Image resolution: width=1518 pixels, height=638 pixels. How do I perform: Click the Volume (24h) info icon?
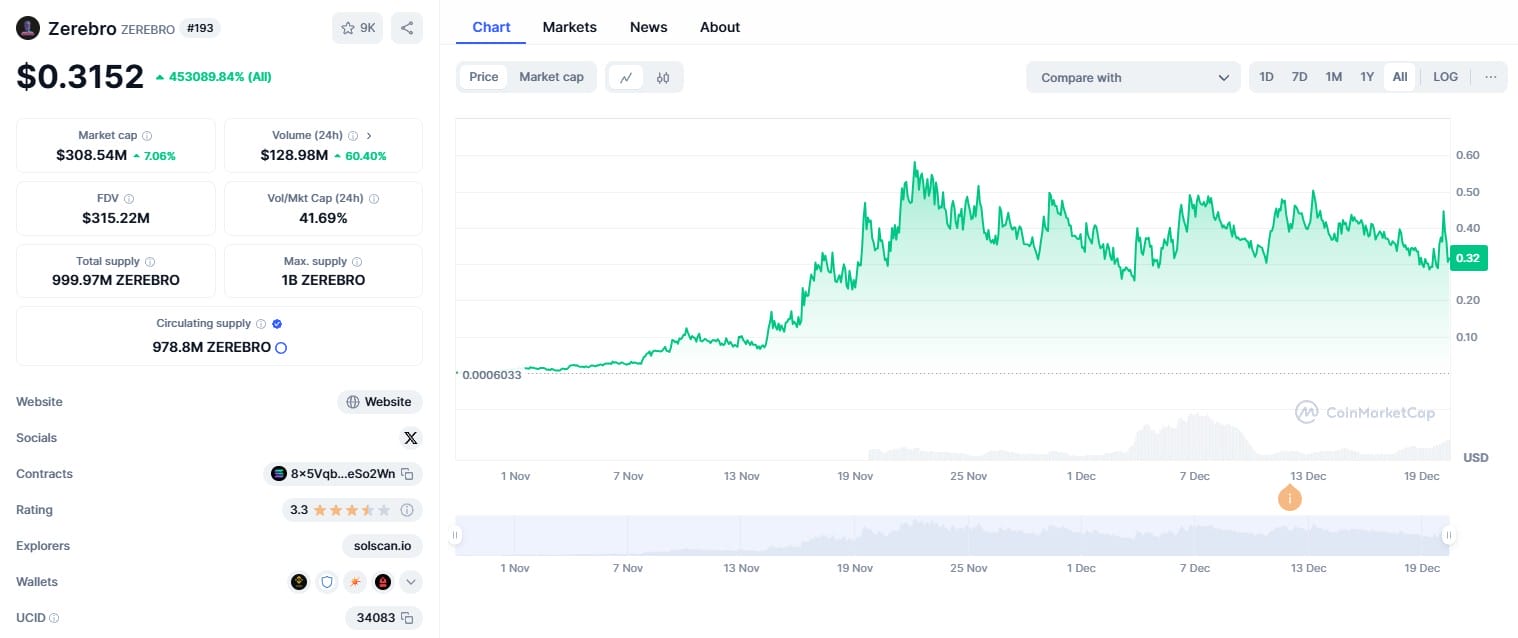pyautogui.click(x=353, y=135)
